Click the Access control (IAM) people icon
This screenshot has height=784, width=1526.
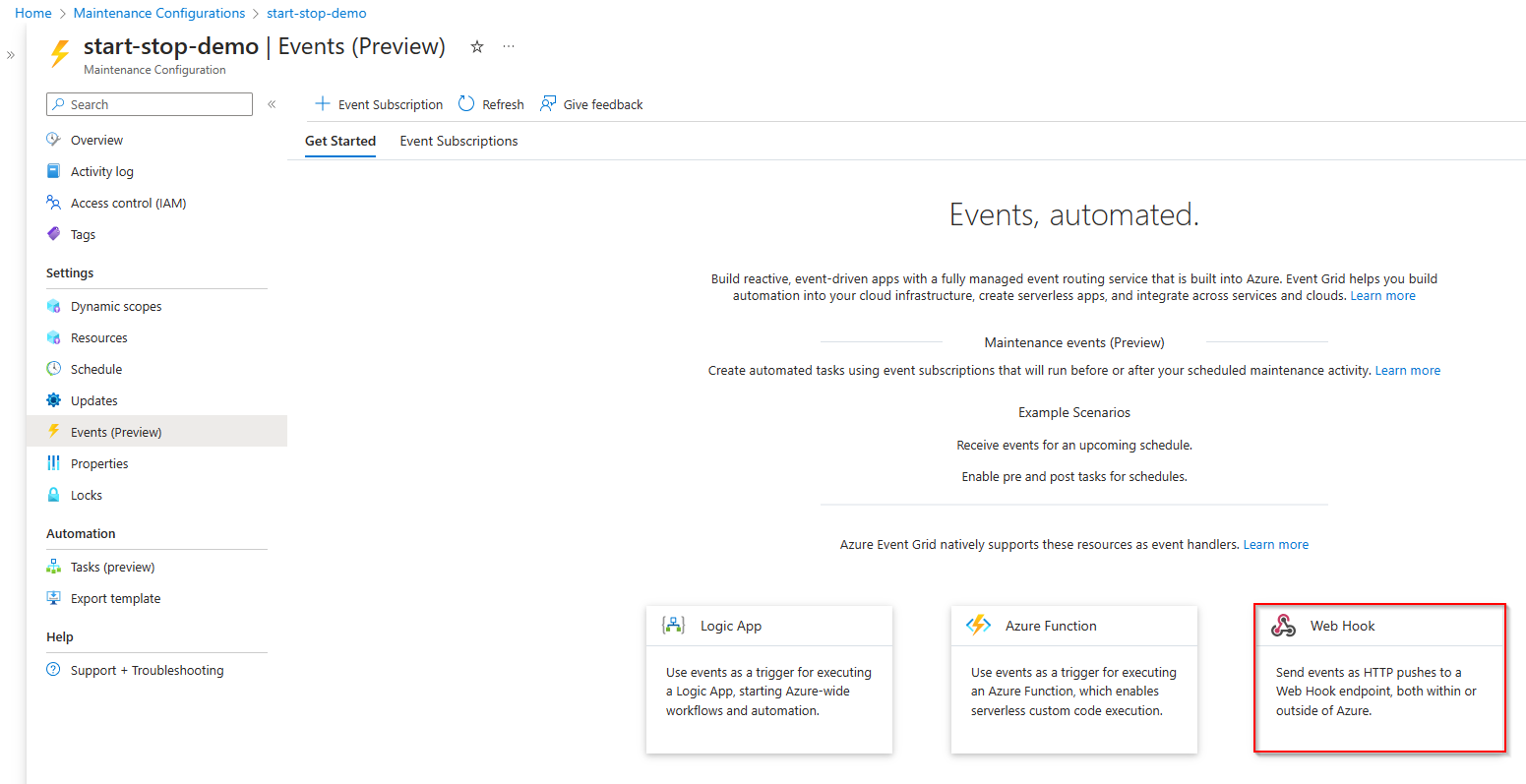tap(54, 203)
